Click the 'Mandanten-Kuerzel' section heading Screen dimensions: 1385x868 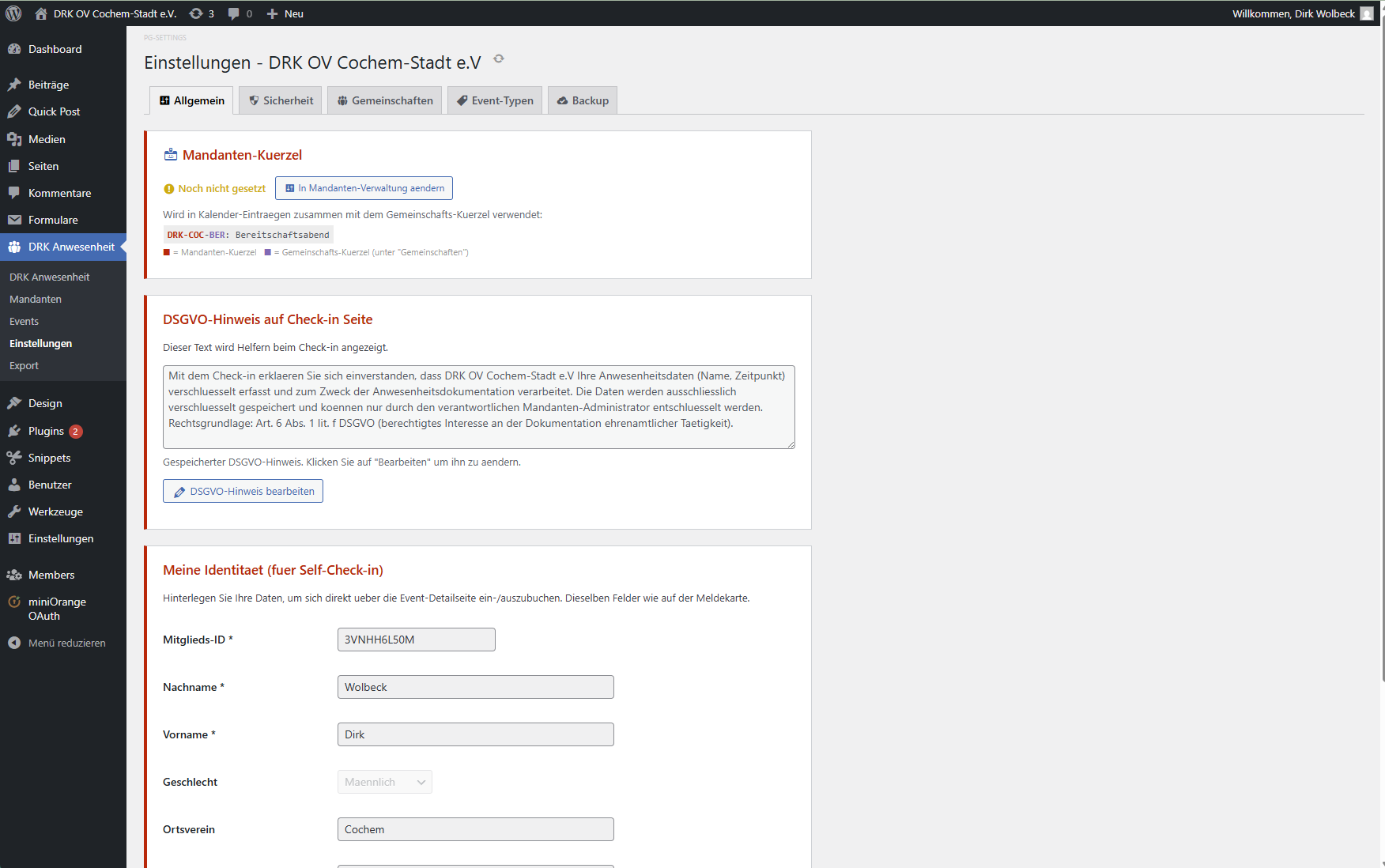(x=242, y=155)
